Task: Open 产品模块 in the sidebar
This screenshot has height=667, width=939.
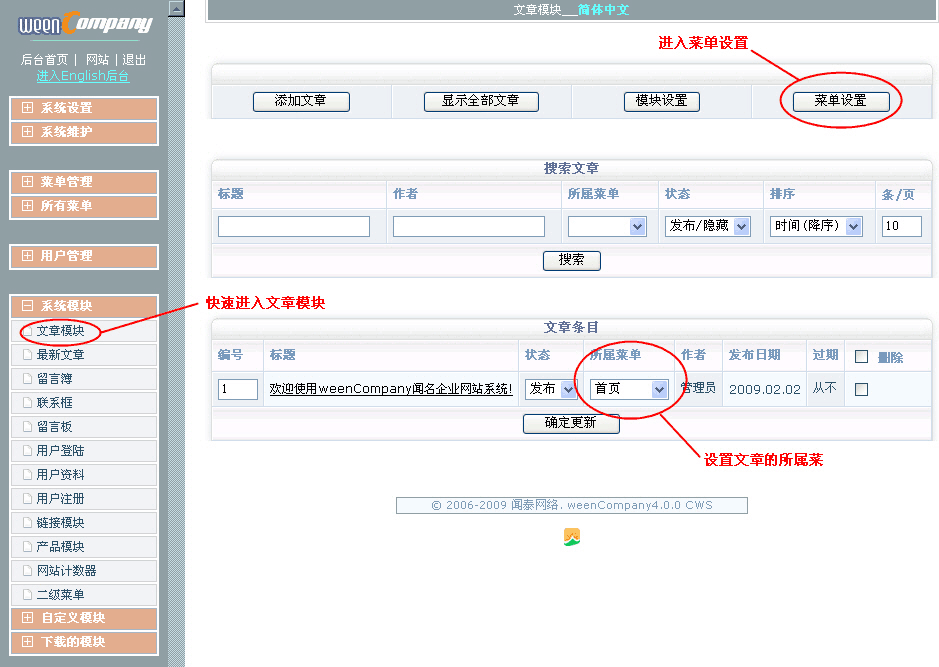Action: pyautogui.click(x=84, y=546)
